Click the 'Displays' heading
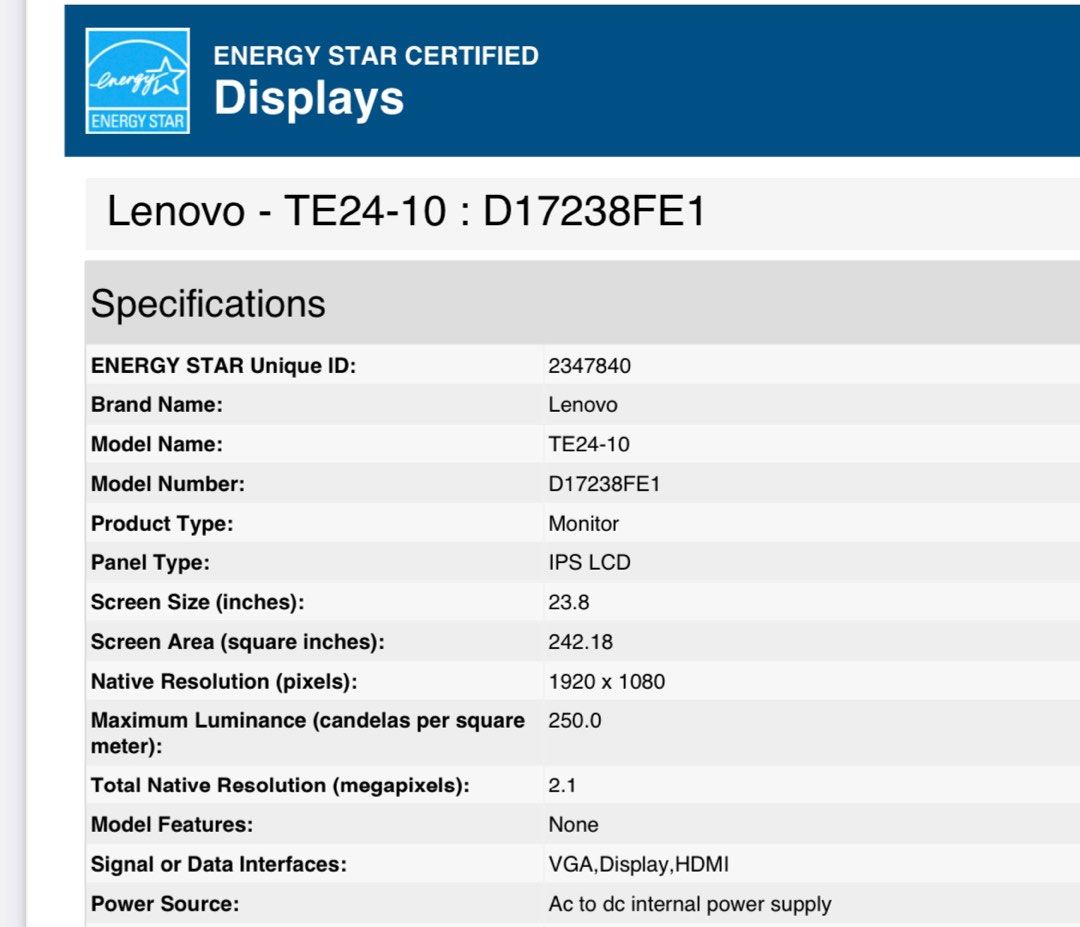 [x=309, y=98]
